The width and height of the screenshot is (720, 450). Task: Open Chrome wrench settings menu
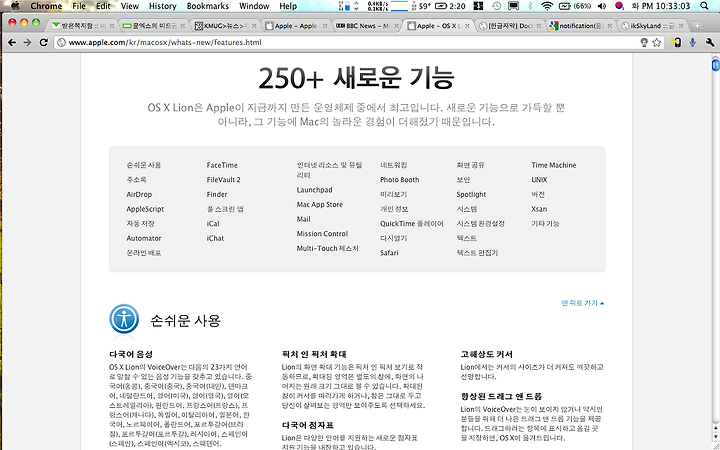[710, 42]
